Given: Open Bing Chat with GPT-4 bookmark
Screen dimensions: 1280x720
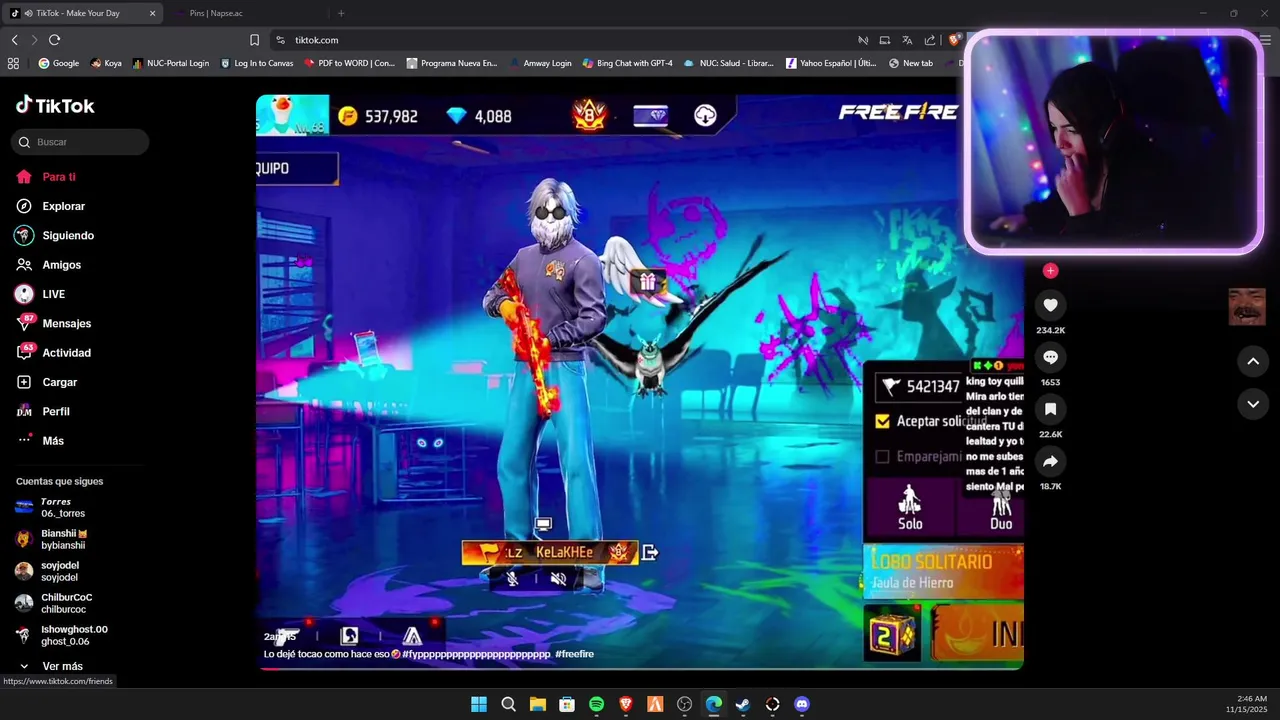Looking at the screenshot, I should point(627,63).
